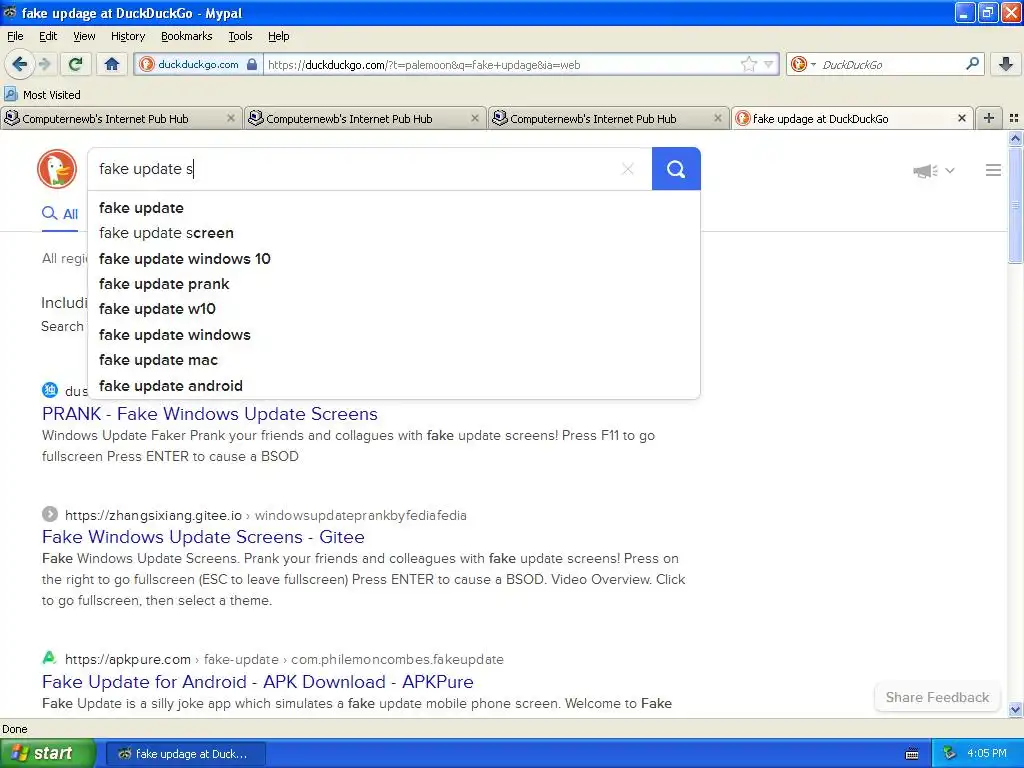The height and width of the screenshot is (768, 1024).
Task: Open the URL history dropdown arrow
Action: coord(769,64)
